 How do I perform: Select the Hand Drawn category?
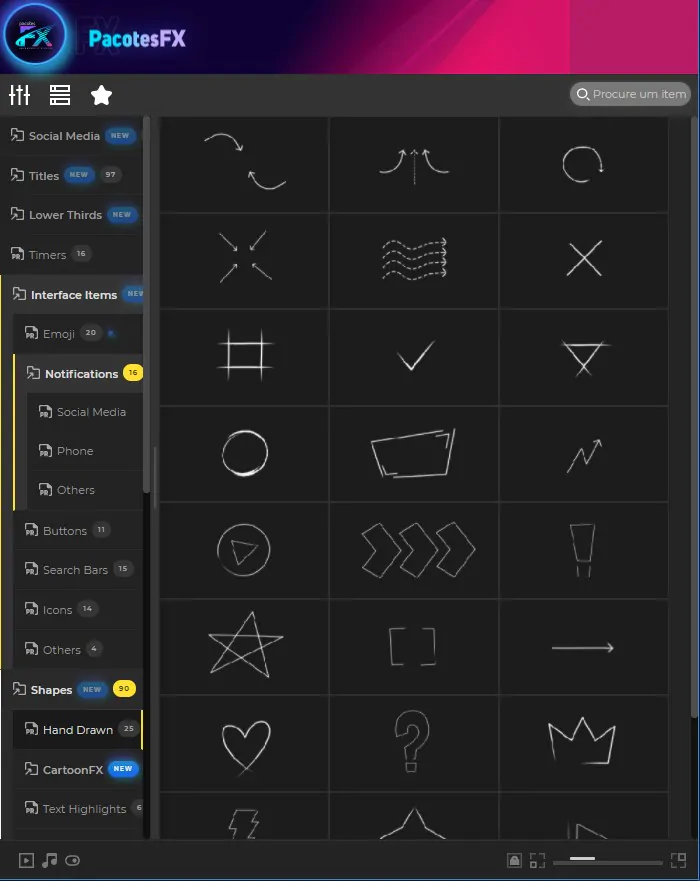77,730
